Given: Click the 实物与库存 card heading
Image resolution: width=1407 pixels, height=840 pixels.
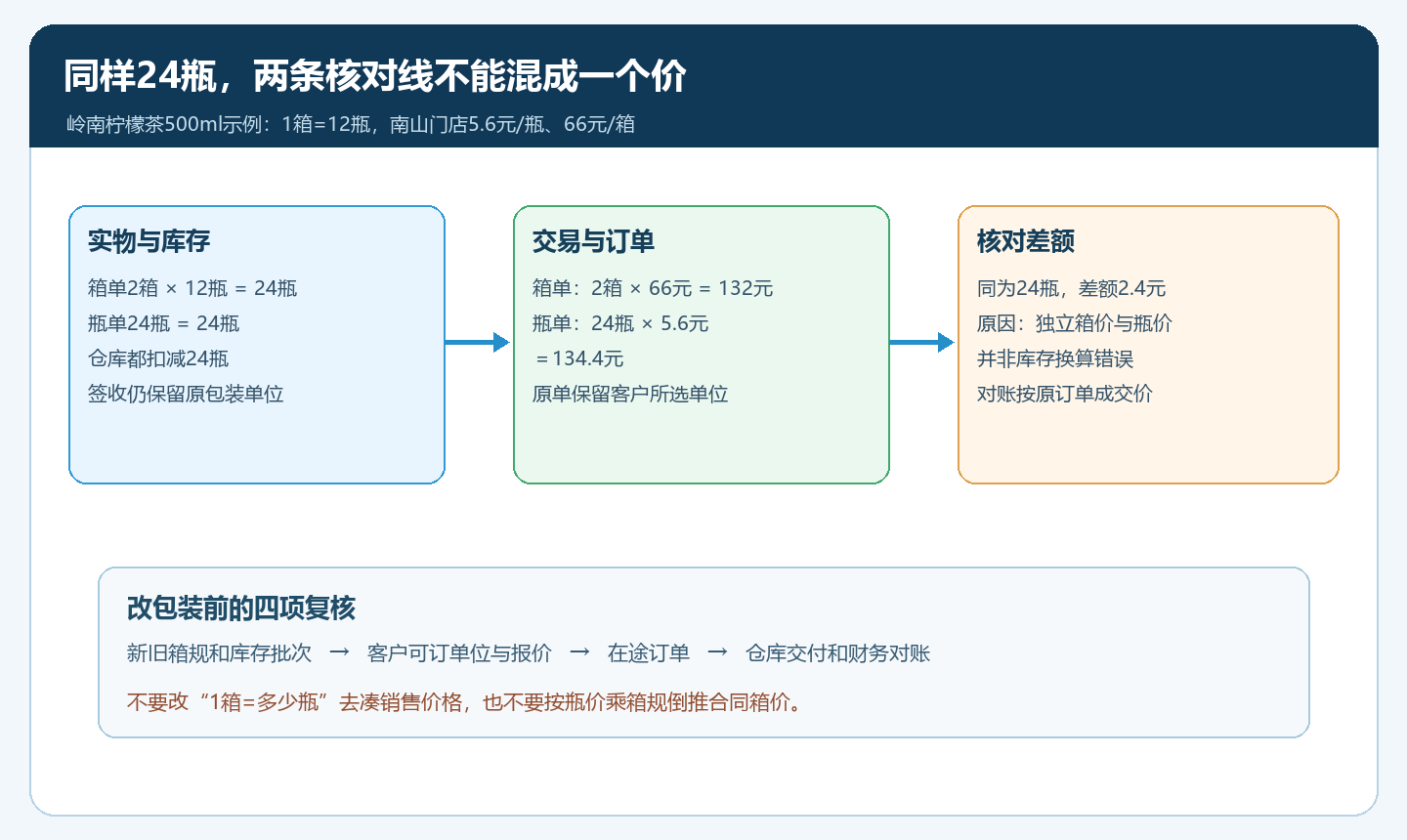Looking at the screenshot, I should click(149, 241).
